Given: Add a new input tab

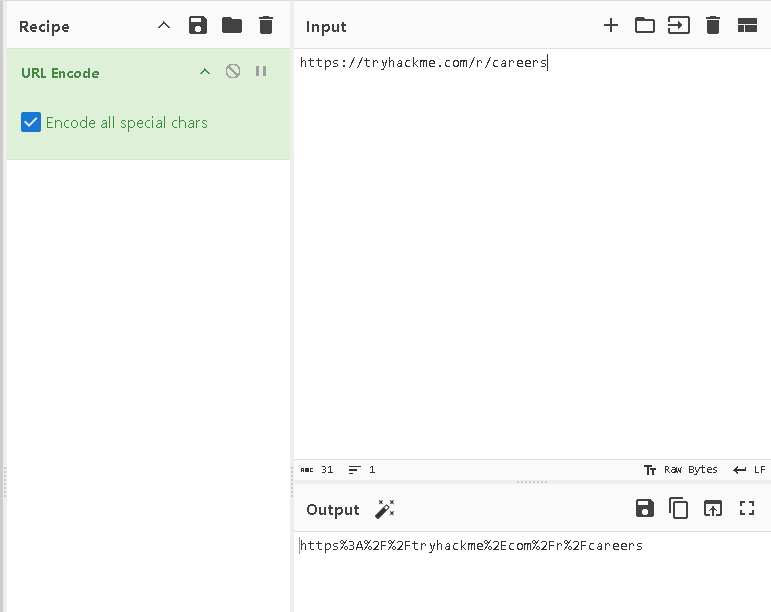Looking at the screenshot, I should [x=611, y=26].
